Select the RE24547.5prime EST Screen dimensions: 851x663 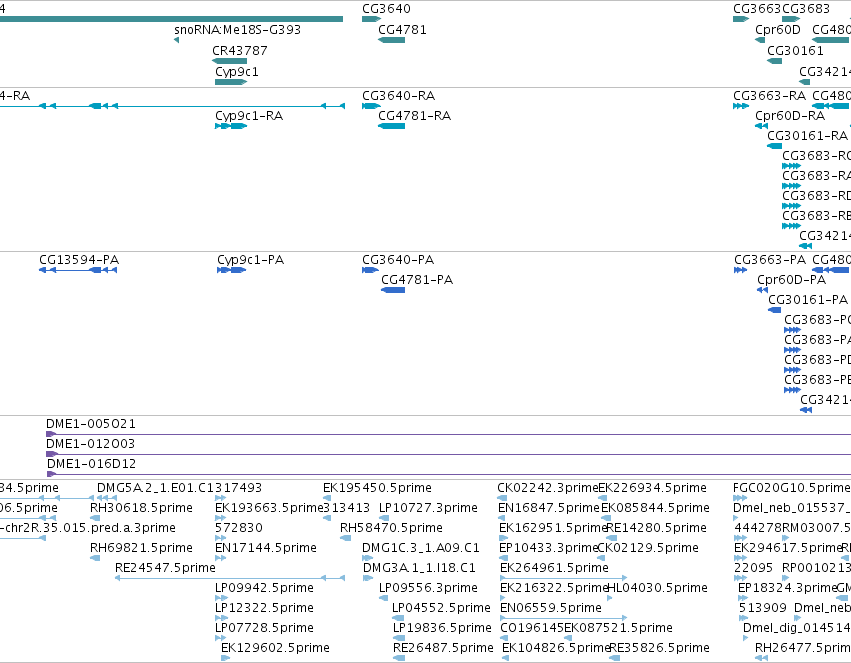tap(230, 578)
